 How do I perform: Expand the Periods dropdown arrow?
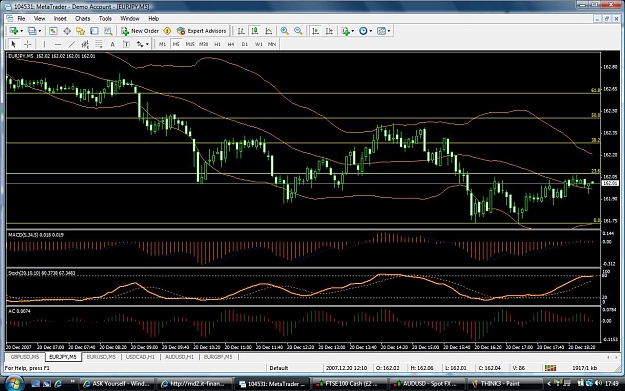pyautogui.click(x=371, y=31)
